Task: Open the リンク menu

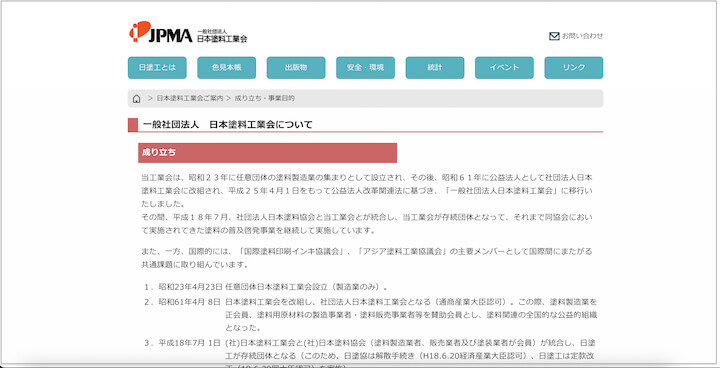Action: (574, 68)
